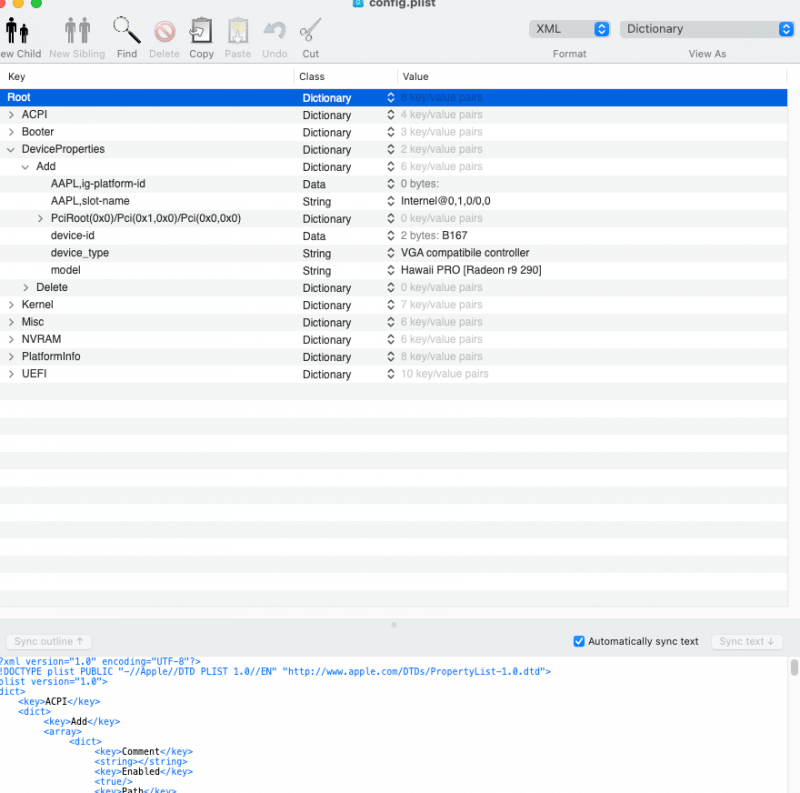The width and height of the screenshot is (800, 793).
Task: Click the Sync text button
Action: (x=746, y=641)
